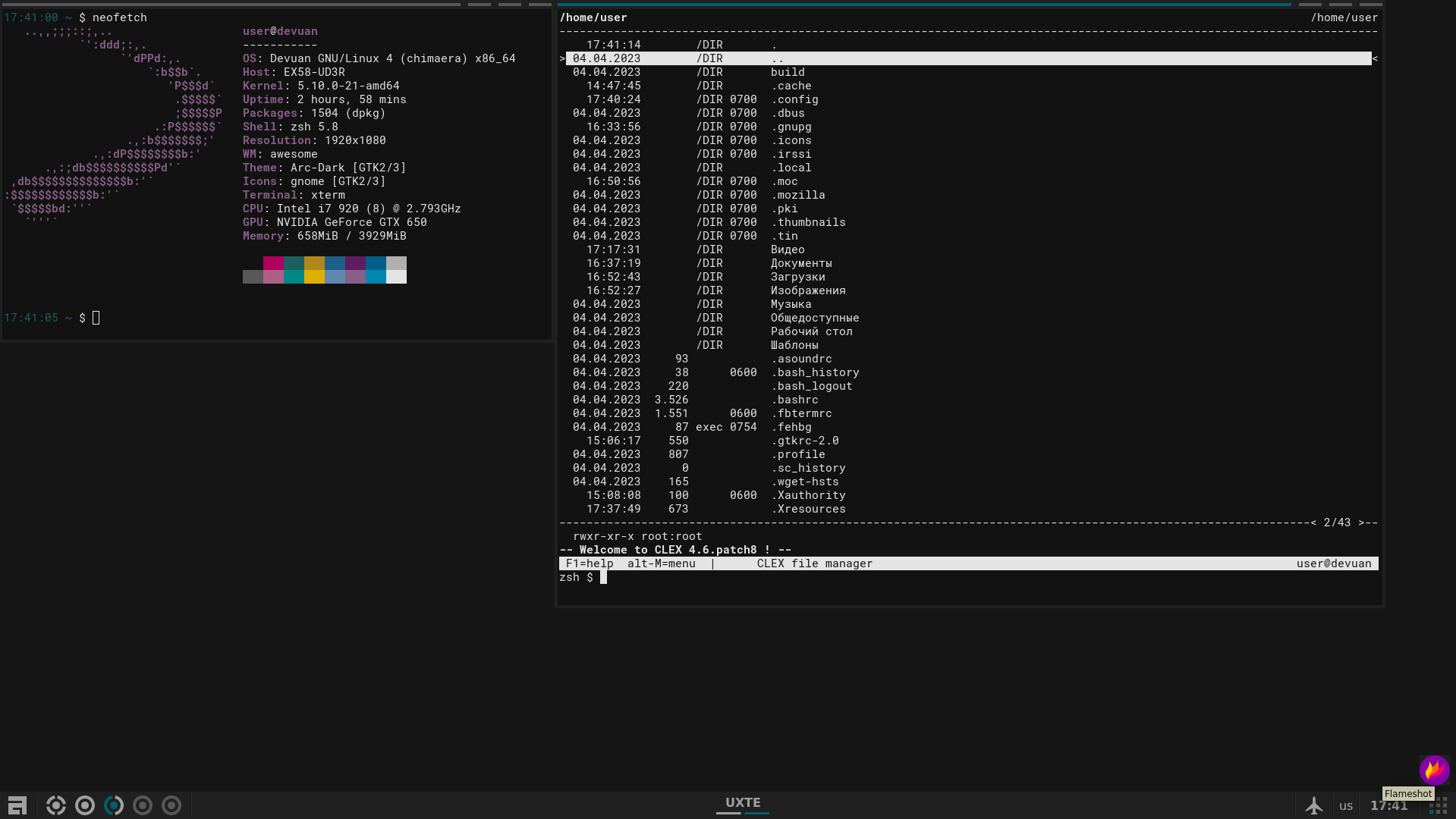Image resolution: width=1456 pixels, height=819 pixels.
Task: Select the '.local' directory row
Action: 969,168
